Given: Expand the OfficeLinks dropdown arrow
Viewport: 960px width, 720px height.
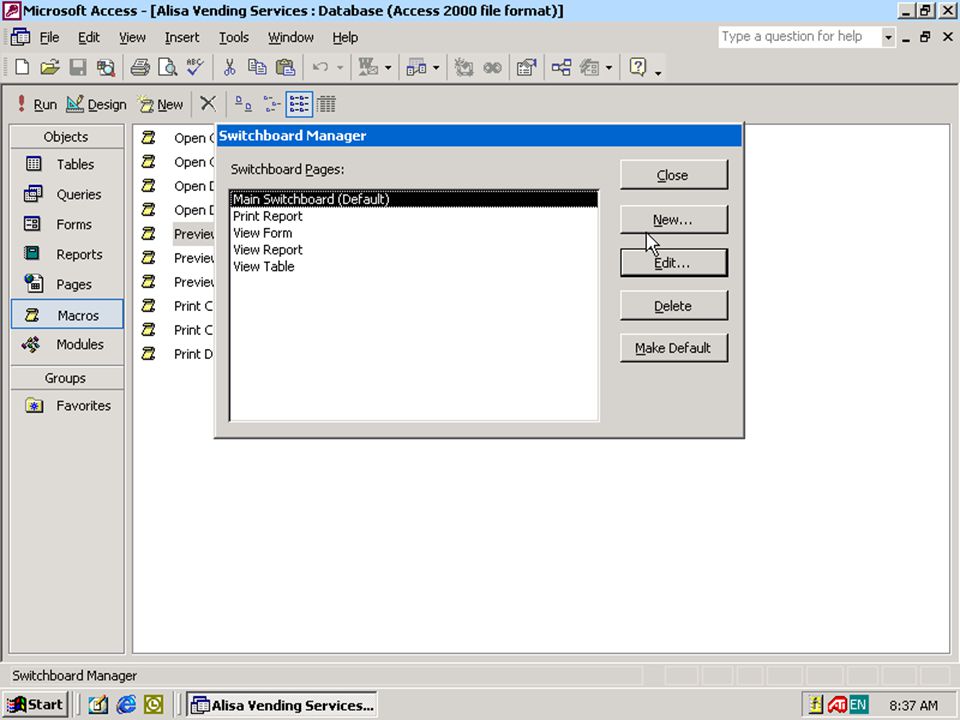Looking at the screenshot, I should (x=388, y=67).
